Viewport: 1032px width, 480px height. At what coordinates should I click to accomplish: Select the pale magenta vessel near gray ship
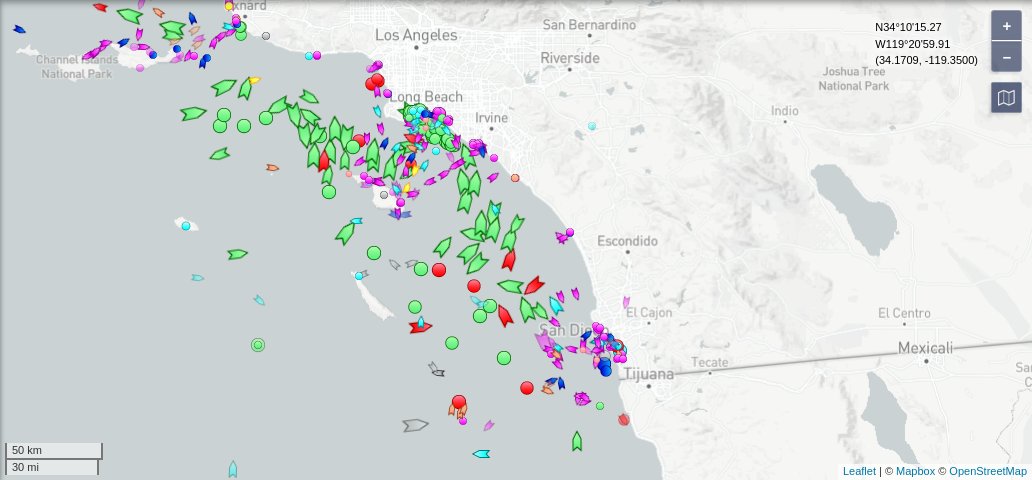[488, 425]
